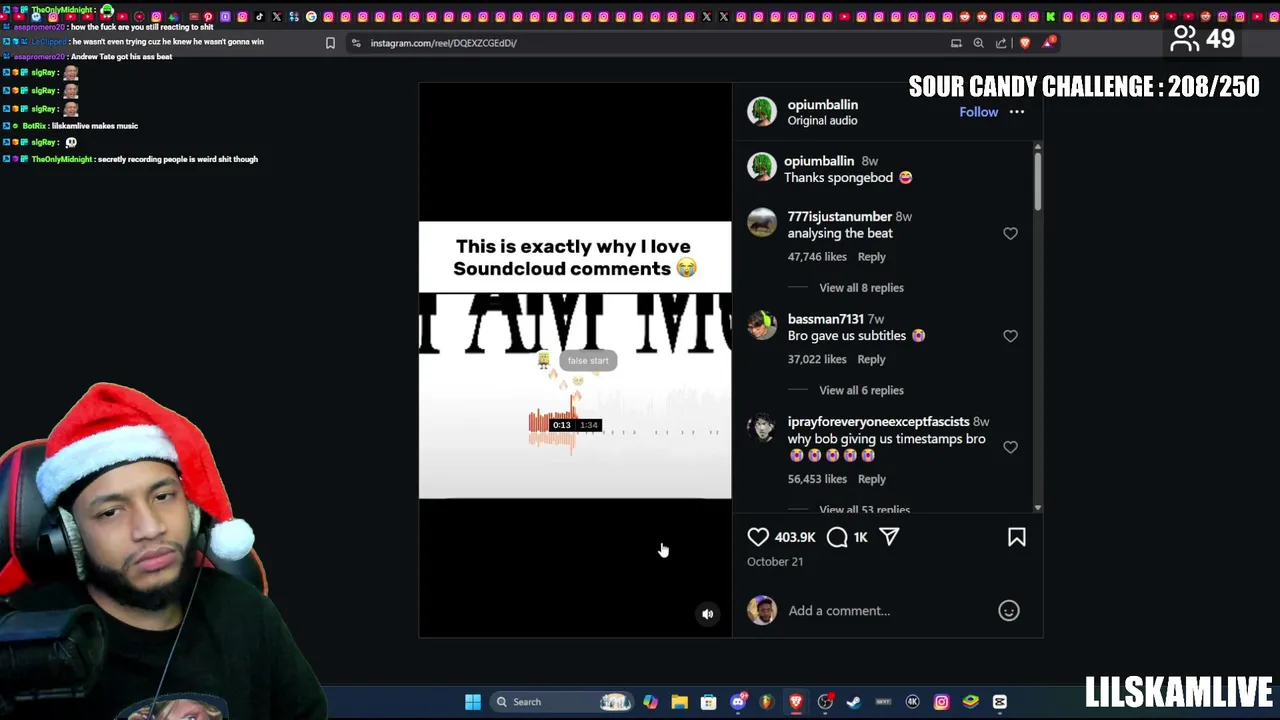The width and height of the screenshot is (1280, 720).
Task: Open comments via the speech bubble icon
Action: point(837,537)
